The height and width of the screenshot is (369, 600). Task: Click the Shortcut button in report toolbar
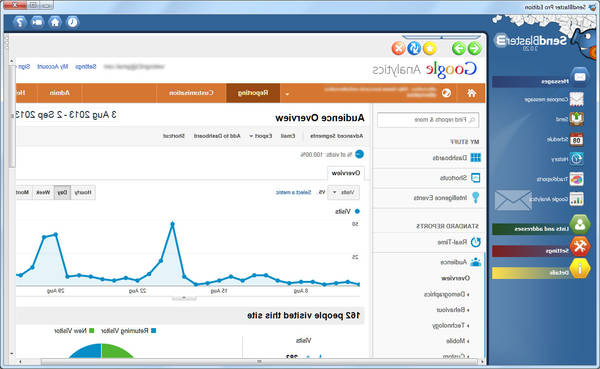pos(174,136)
